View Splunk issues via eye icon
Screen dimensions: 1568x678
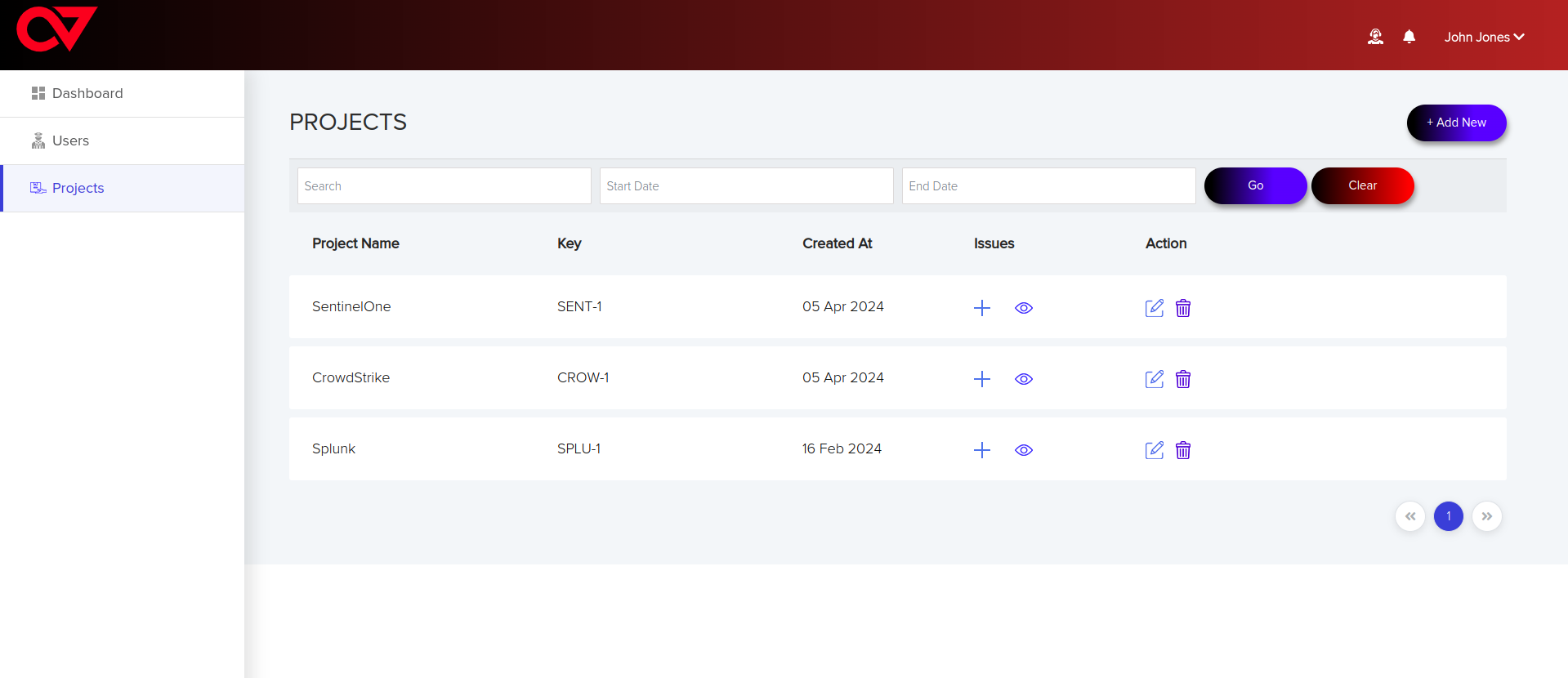click(1024, 450)
